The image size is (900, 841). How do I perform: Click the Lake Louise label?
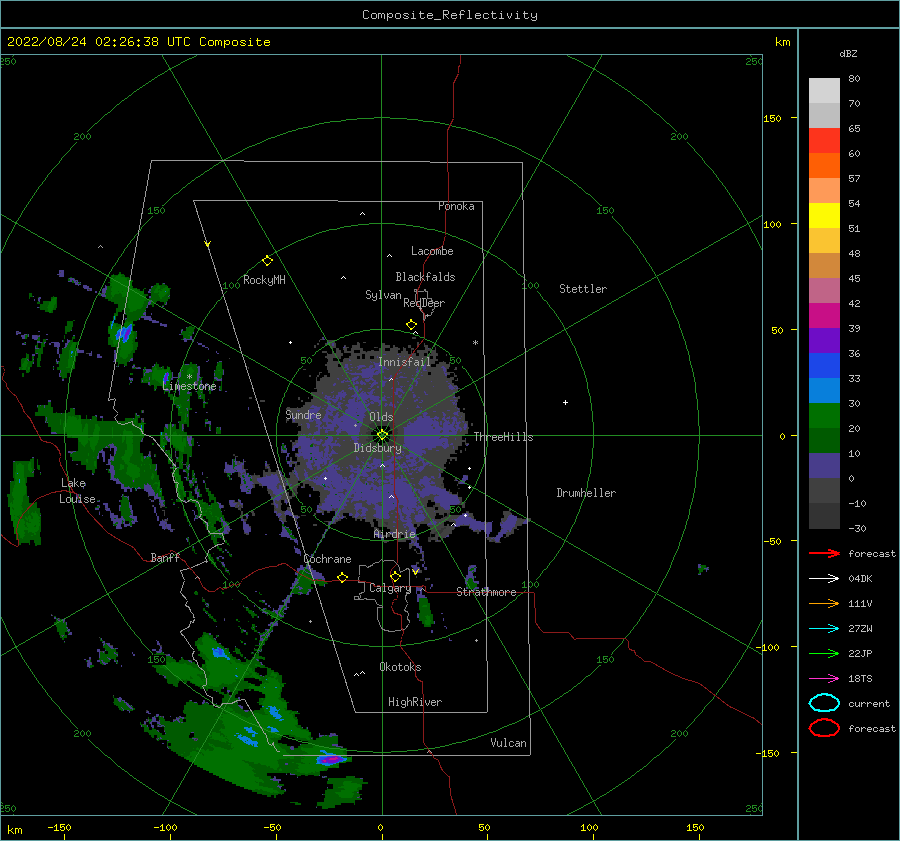77,491
